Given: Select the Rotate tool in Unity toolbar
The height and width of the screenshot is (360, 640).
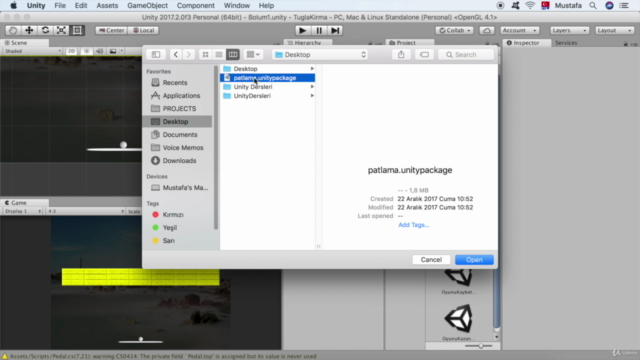Looking at the screenshot, I should pyautogui.click(x=45, y=30).
